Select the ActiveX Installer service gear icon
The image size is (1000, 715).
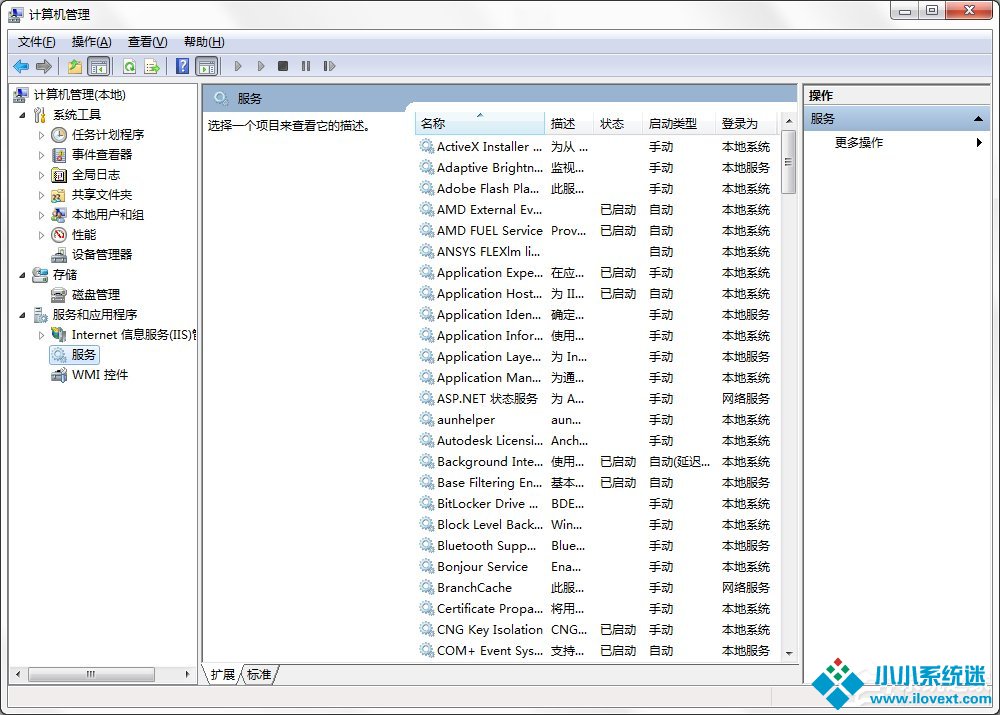click(427, 146)
